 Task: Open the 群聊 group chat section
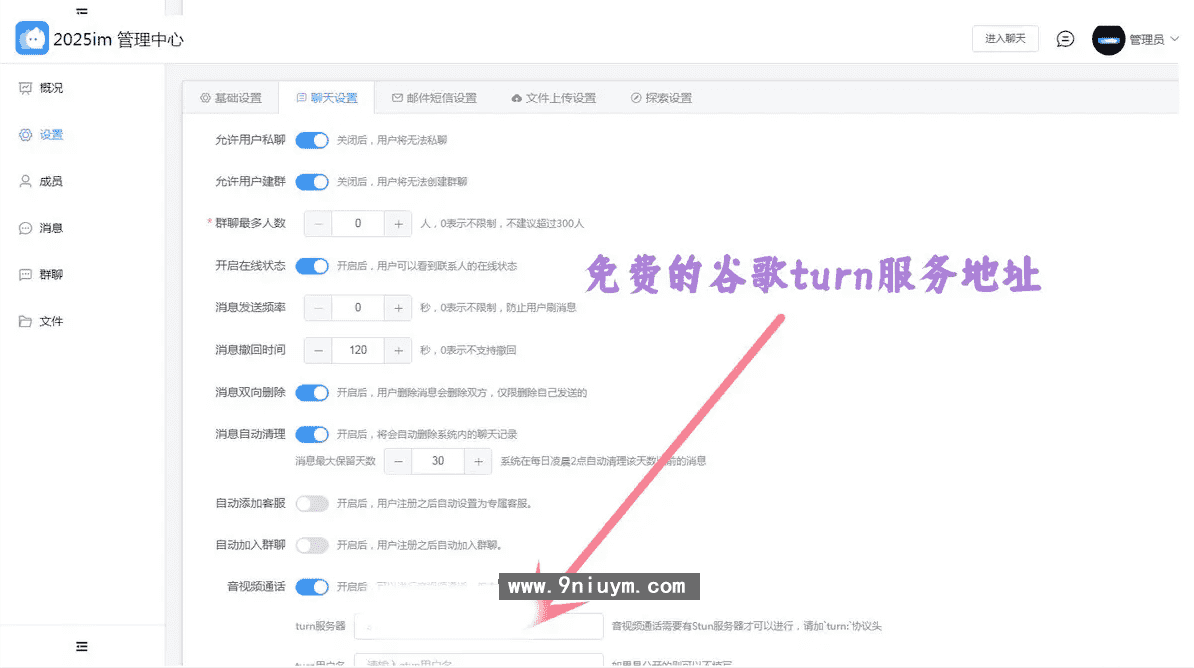click(49, 274)
